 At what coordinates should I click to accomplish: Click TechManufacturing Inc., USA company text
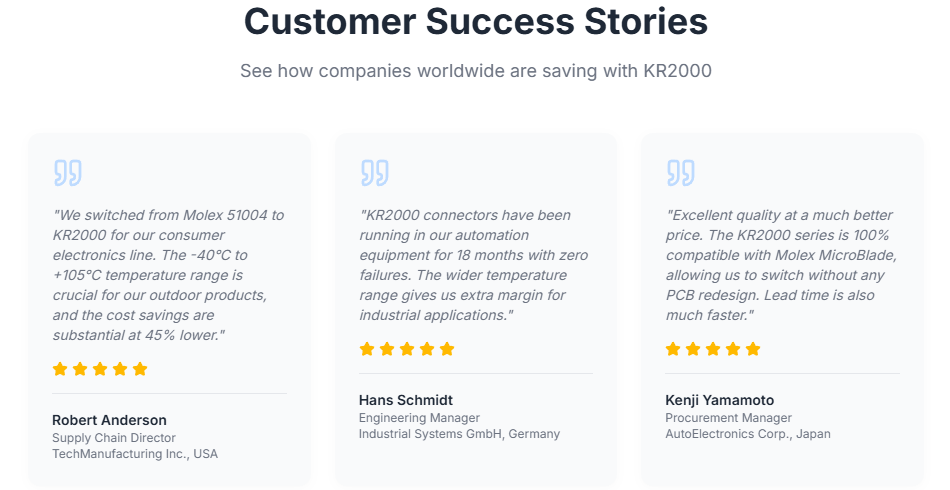(x=134, y=454)
